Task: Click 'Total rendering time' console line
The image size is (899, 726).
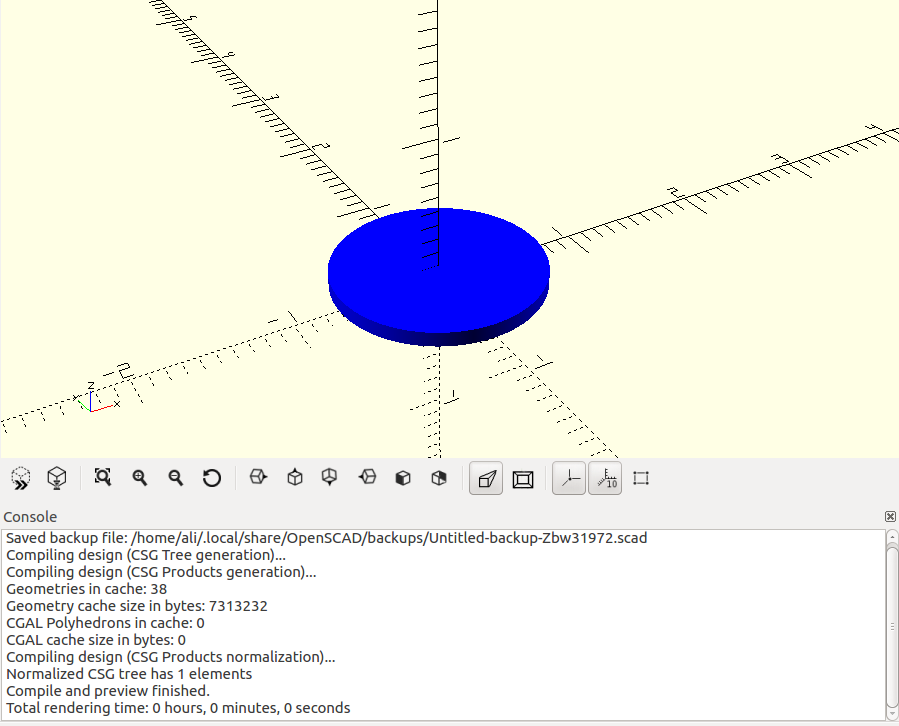Action: [x=178, y=708]
